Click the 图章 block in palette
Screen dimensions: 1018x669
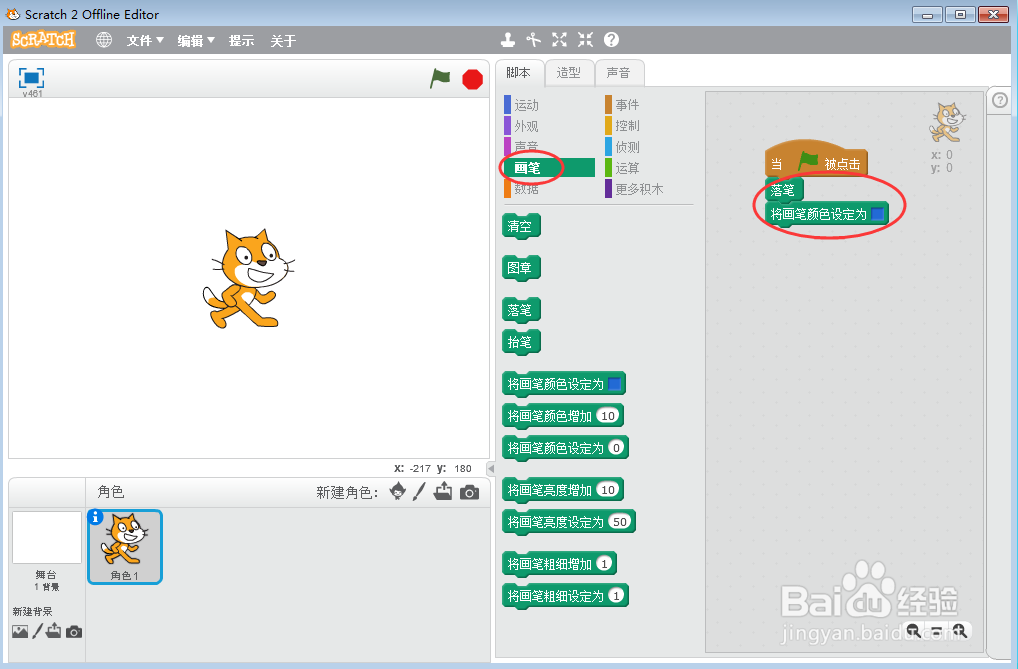pyautogui.click(x=521, y=268)
